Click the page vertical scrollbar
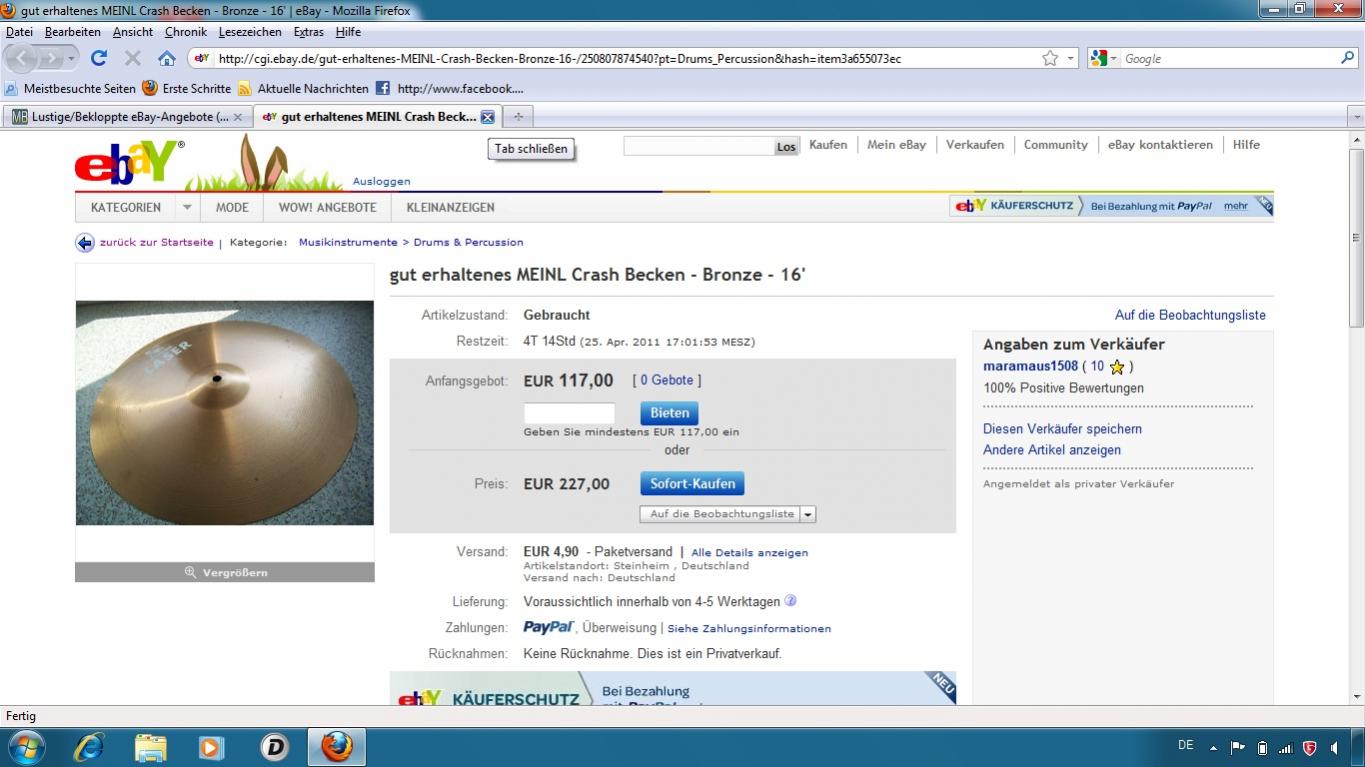 1357,419
